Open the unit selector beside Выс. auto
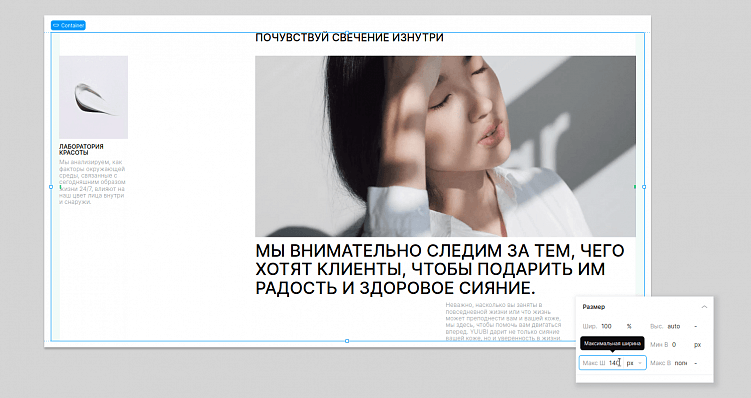This screenshot has width=751, height=398. (x=695, y=326)
